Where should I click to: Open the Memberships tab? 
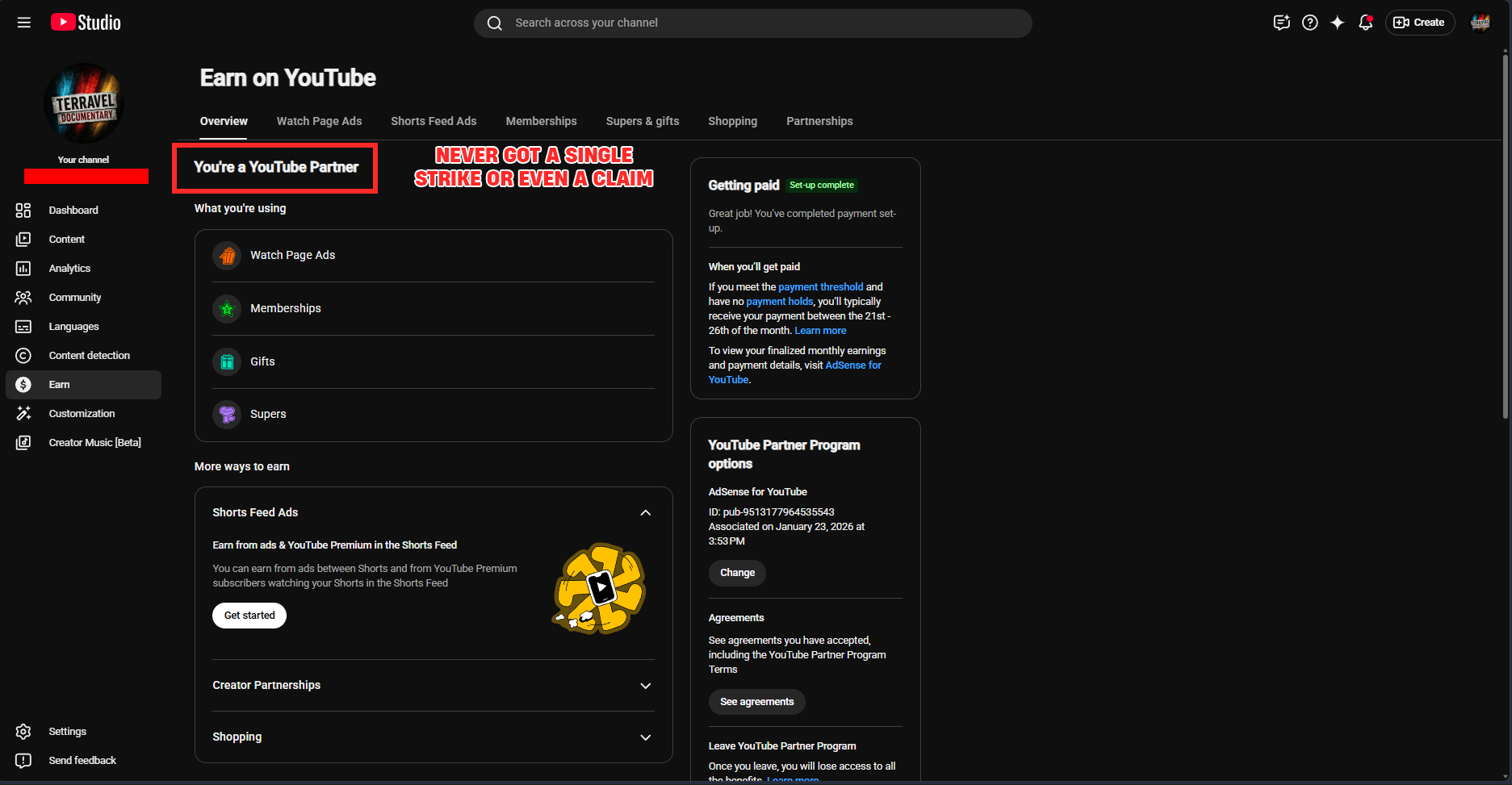click(x=541, y=121)
